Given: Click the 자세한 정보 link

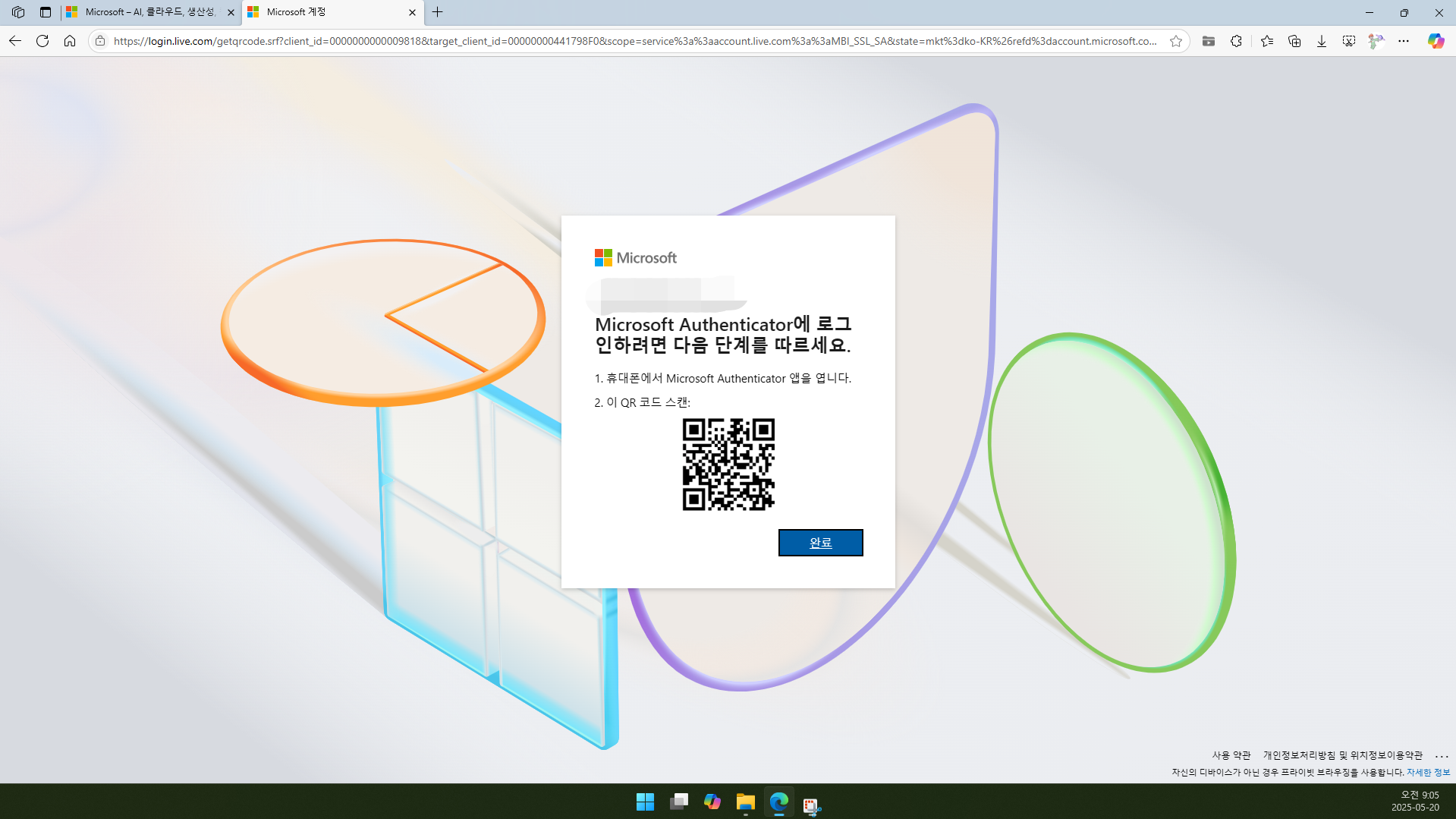Looking at the screenshot, I should (1428, 772).
